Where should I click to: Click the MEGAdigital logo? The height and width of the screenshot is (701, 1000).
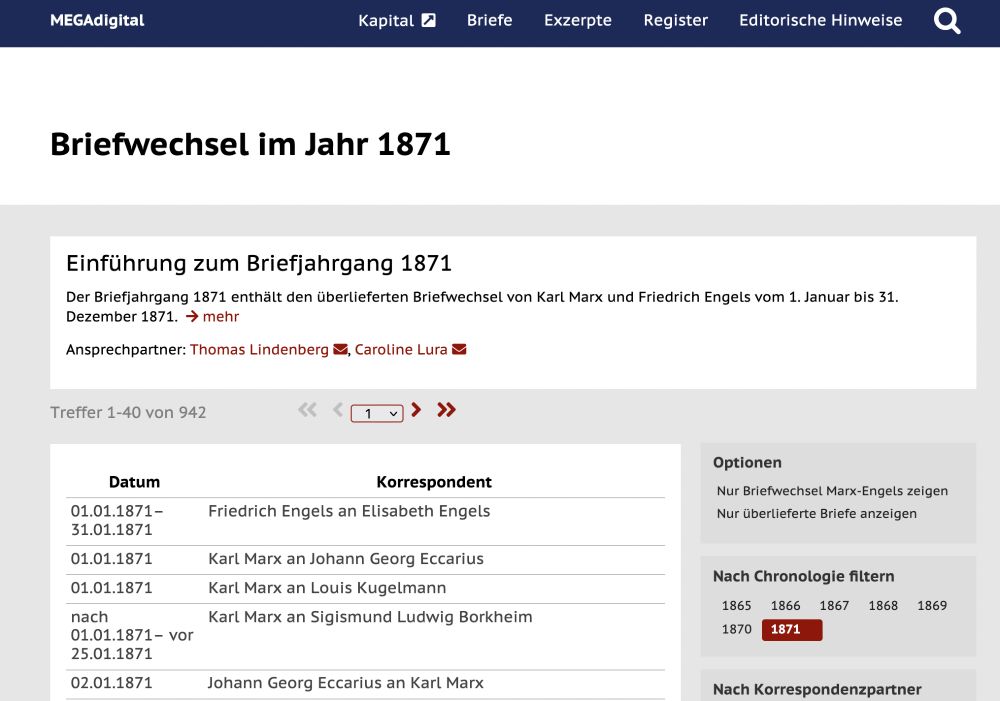(97, 20)
